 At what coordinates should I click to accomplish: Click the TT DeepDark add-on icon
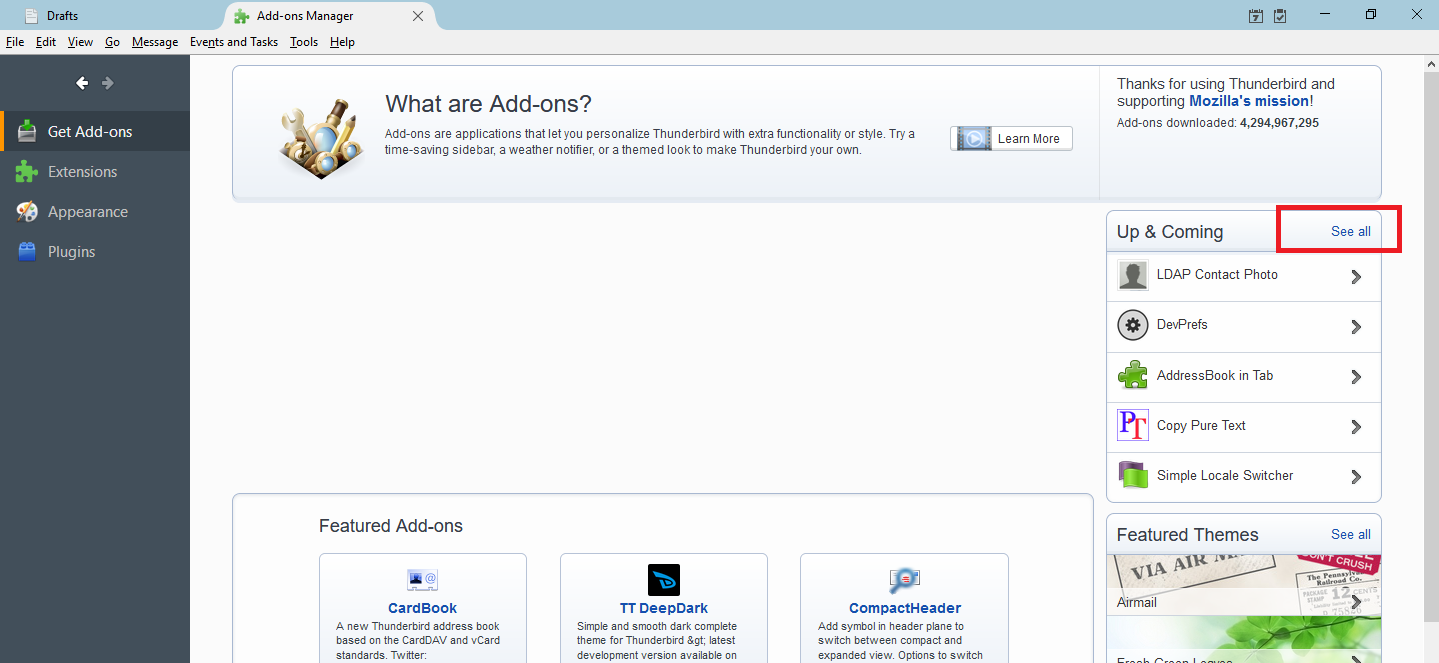click(663, 580)
